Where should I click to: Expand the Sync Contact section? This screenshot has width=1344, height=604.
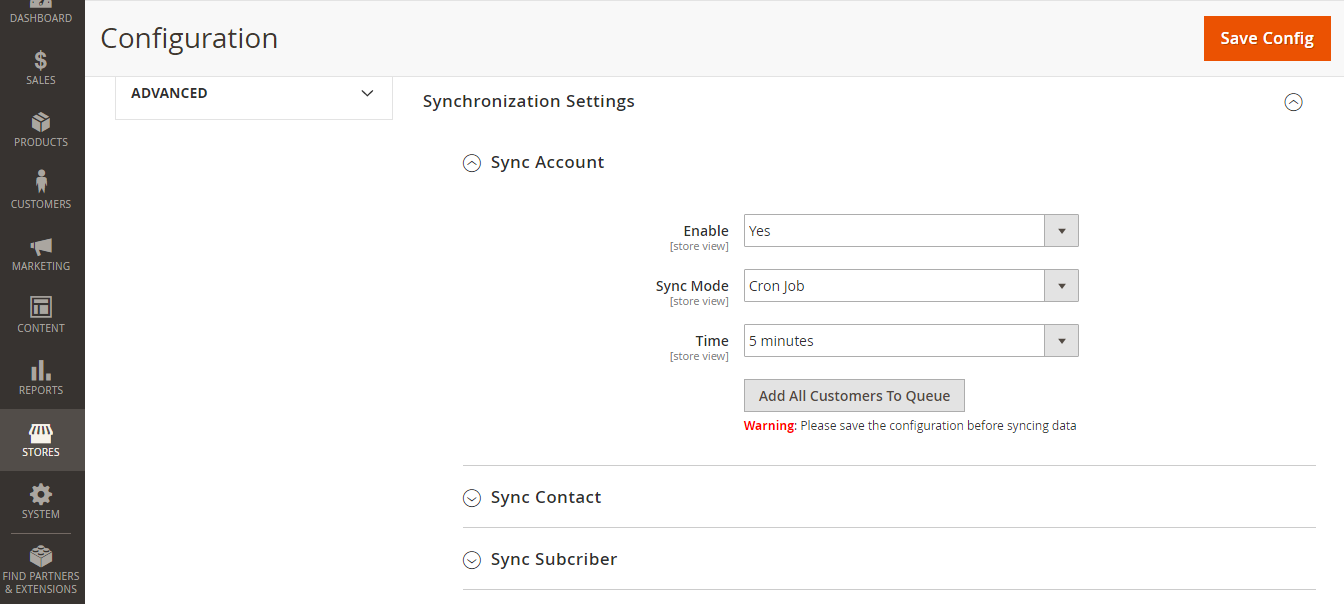[472, 498]
